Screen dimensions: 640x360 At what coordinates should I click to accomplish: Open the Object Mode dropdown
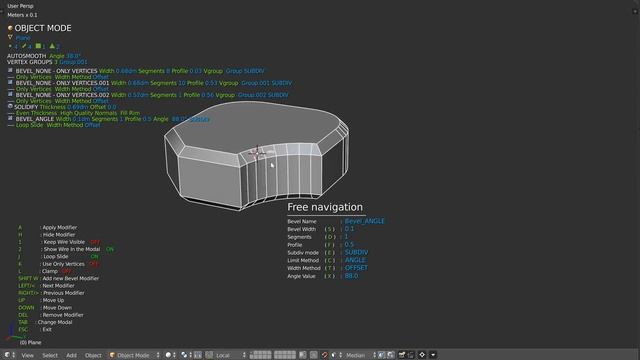pyautogui.click(x=134, y=355)
